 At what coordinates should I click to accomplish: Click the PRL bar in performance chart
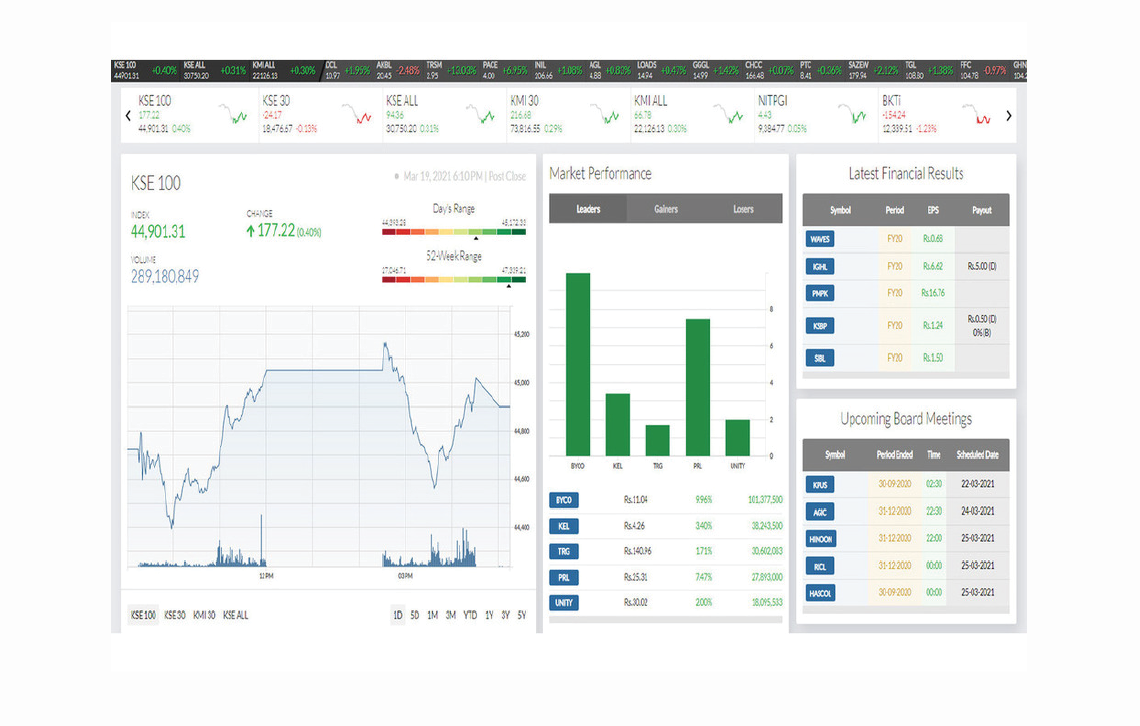tap(698, 387)
